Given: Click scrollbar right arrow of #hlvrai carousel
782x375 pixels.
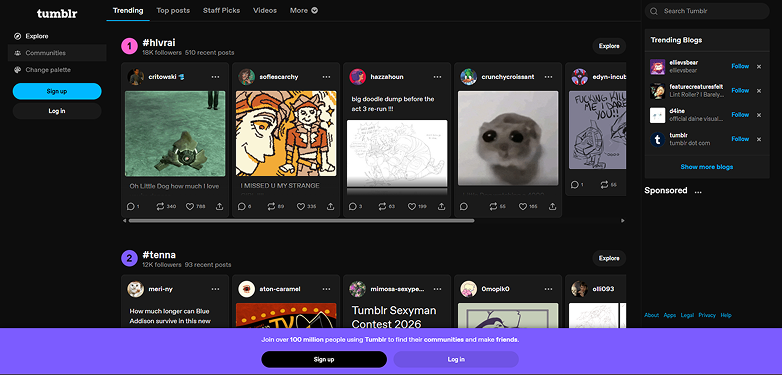Looking at the screenshot, I should tap(622, 220).
